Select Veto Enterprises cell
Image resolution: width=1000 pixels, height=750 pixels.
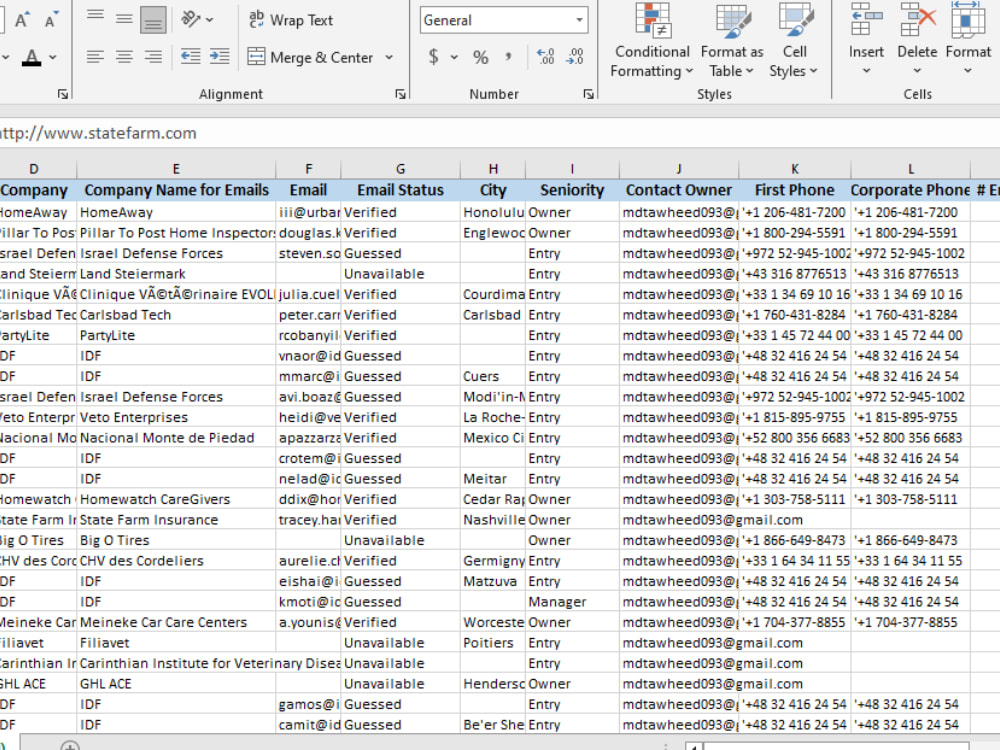[176, 417]
